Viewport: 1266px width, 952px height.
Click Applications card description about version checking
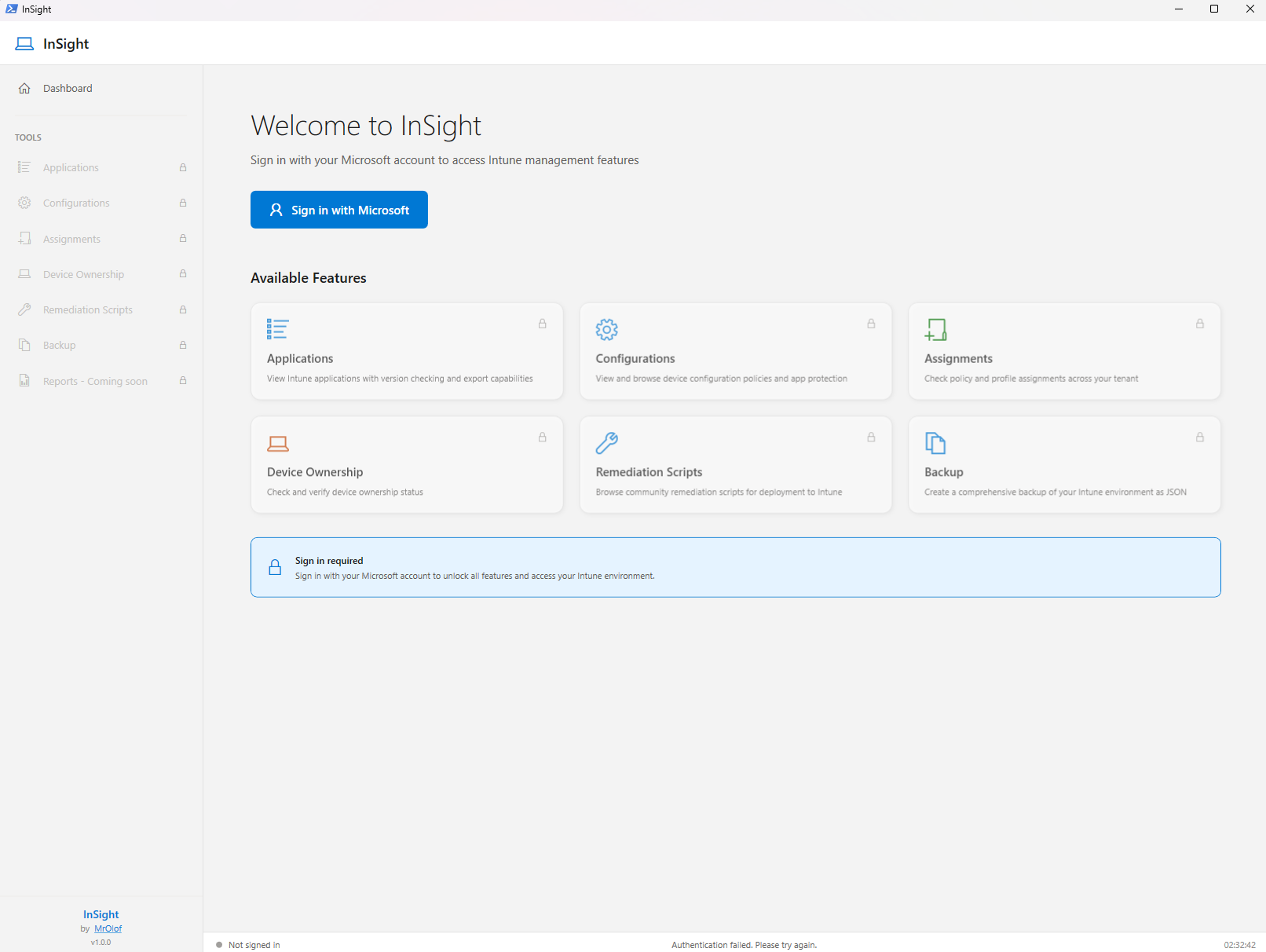coord(400,379)
